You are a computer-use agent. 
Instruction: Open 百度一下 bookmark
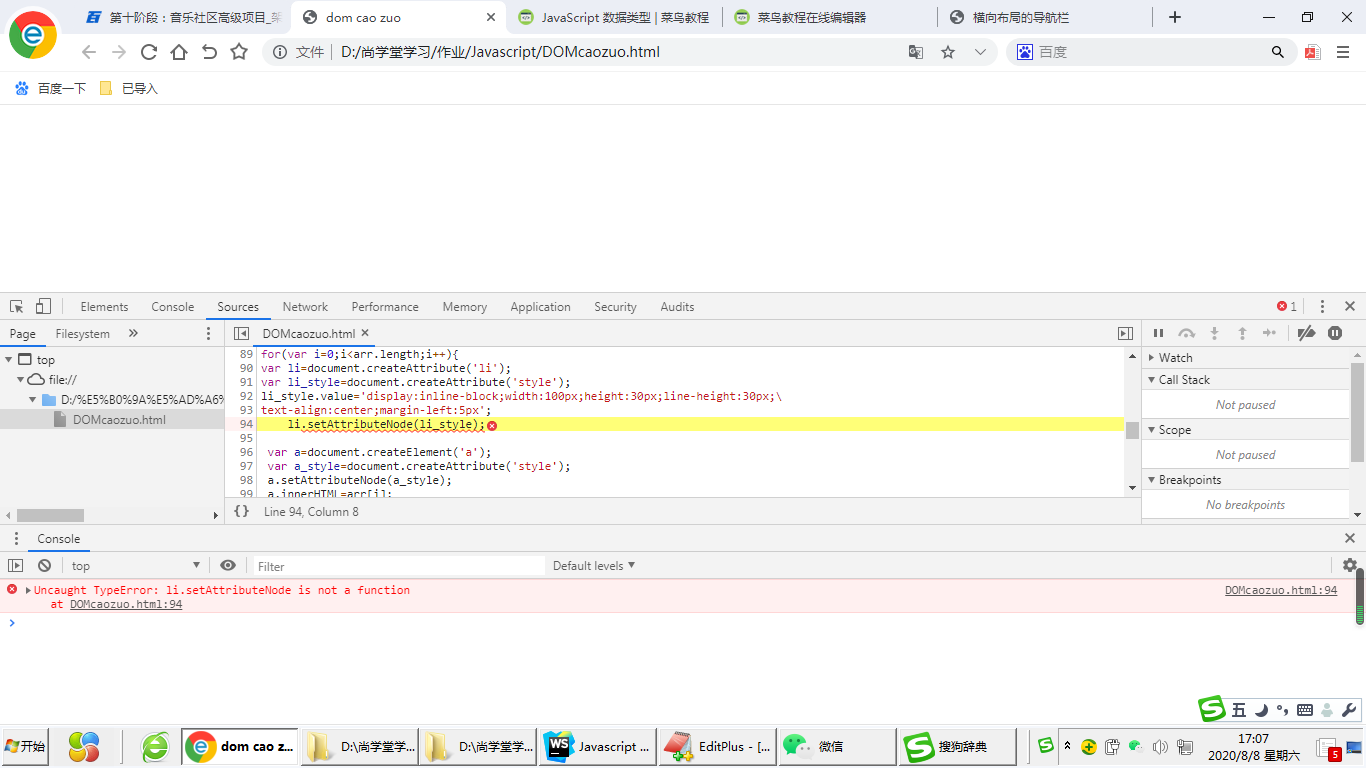[x=51, y=88]
